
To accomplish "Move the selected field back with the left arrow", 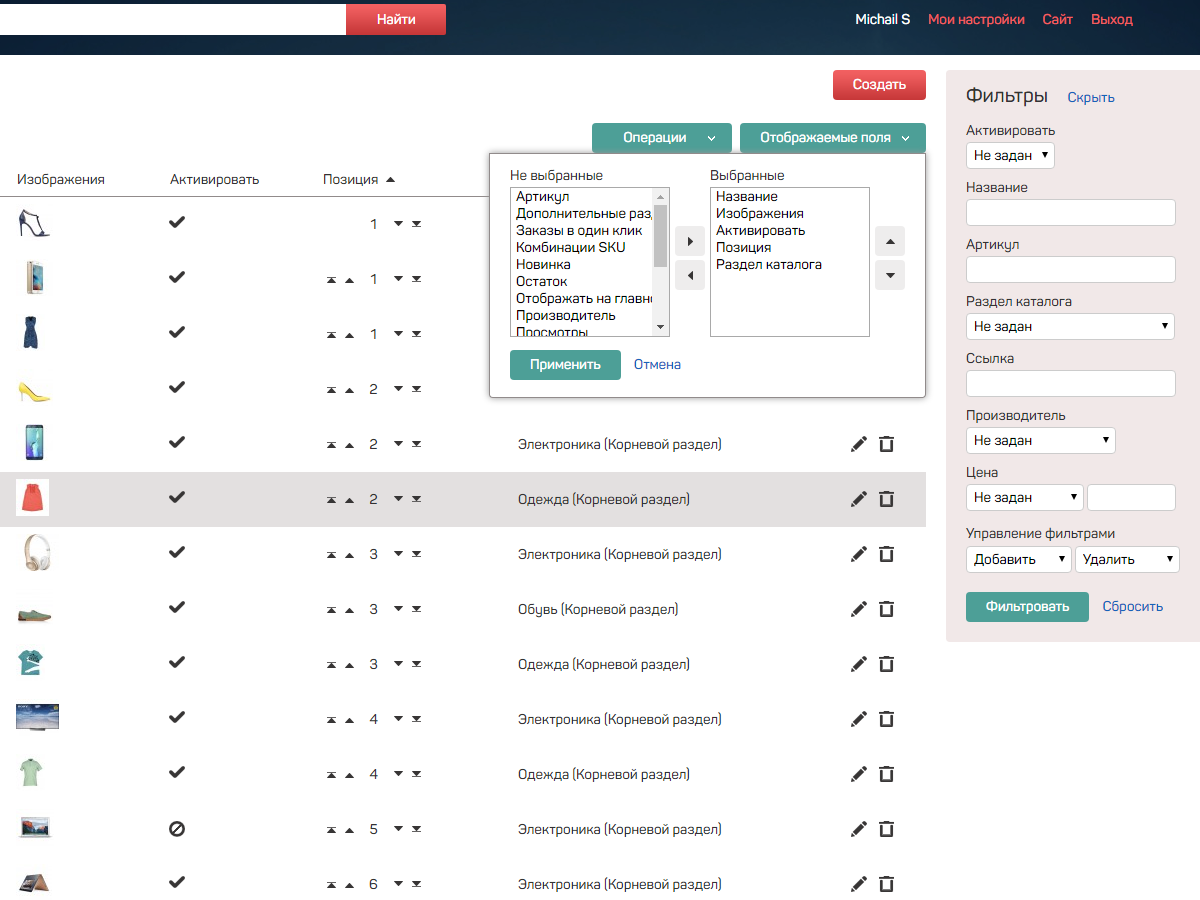I will point(690,274).
